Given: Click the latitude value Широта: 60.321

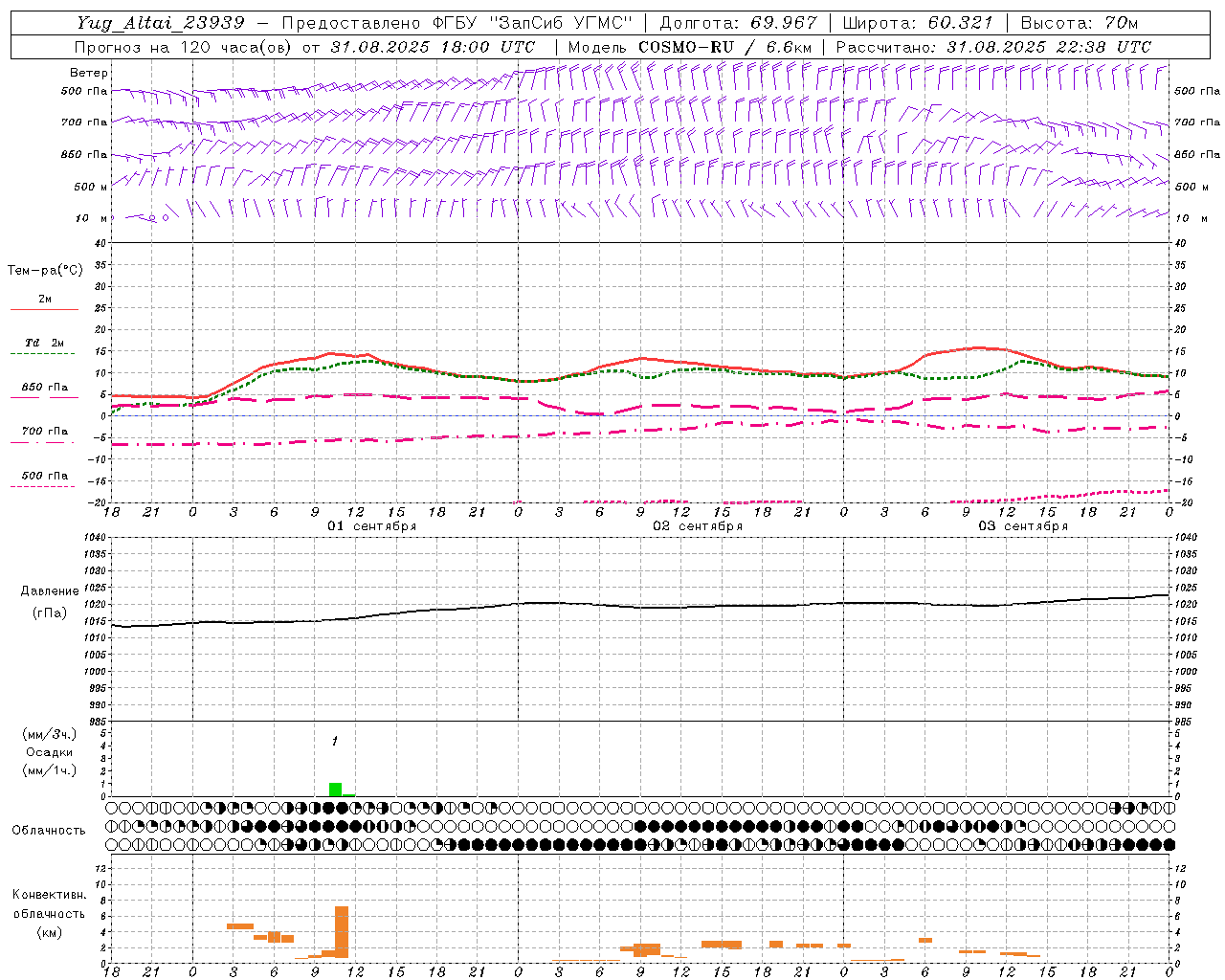Looking at the screenshot, I should [918, 23].
